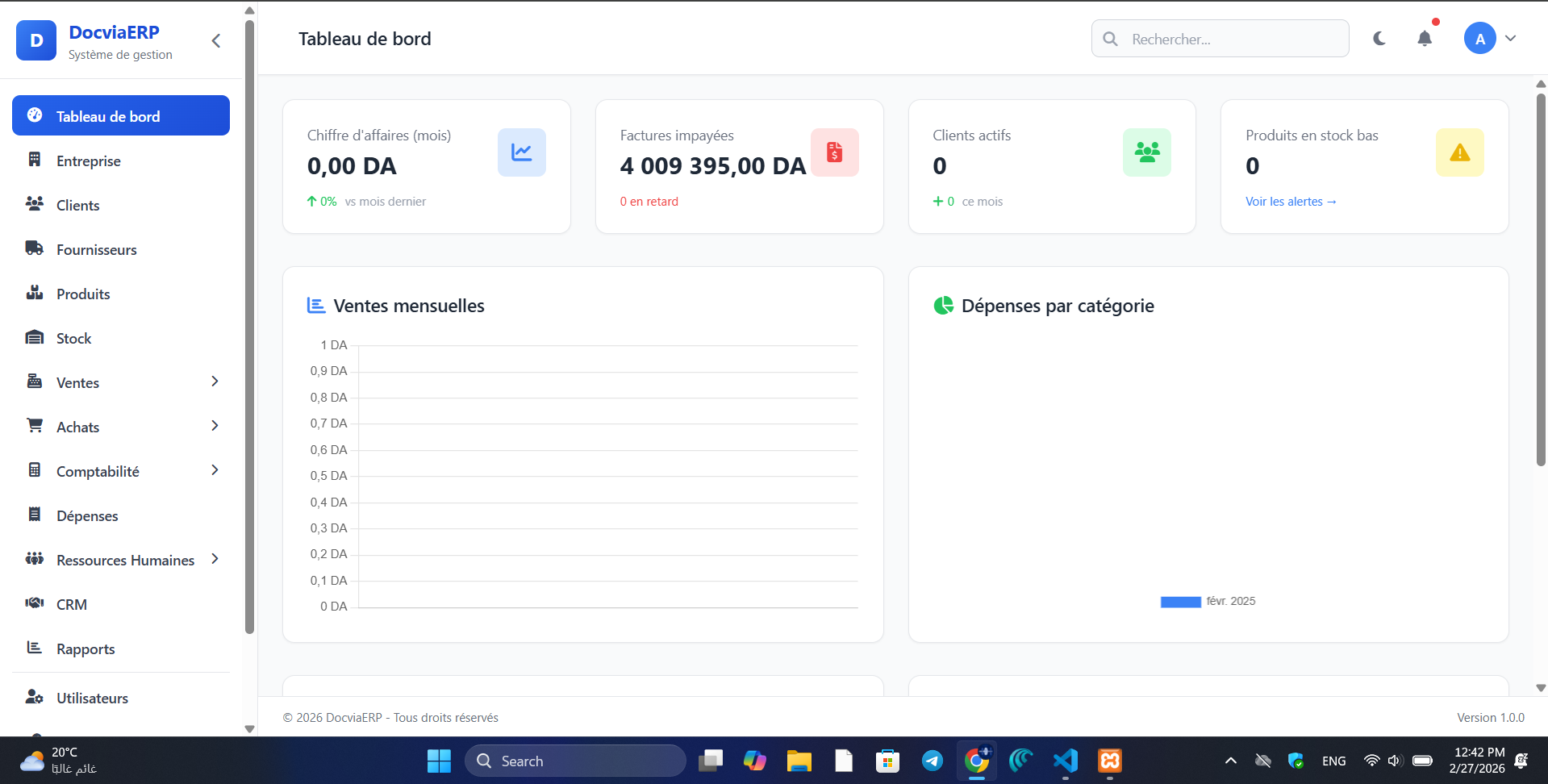
Task: Toggle dark mode with moon icon
Action: (x=1379, y=39)
